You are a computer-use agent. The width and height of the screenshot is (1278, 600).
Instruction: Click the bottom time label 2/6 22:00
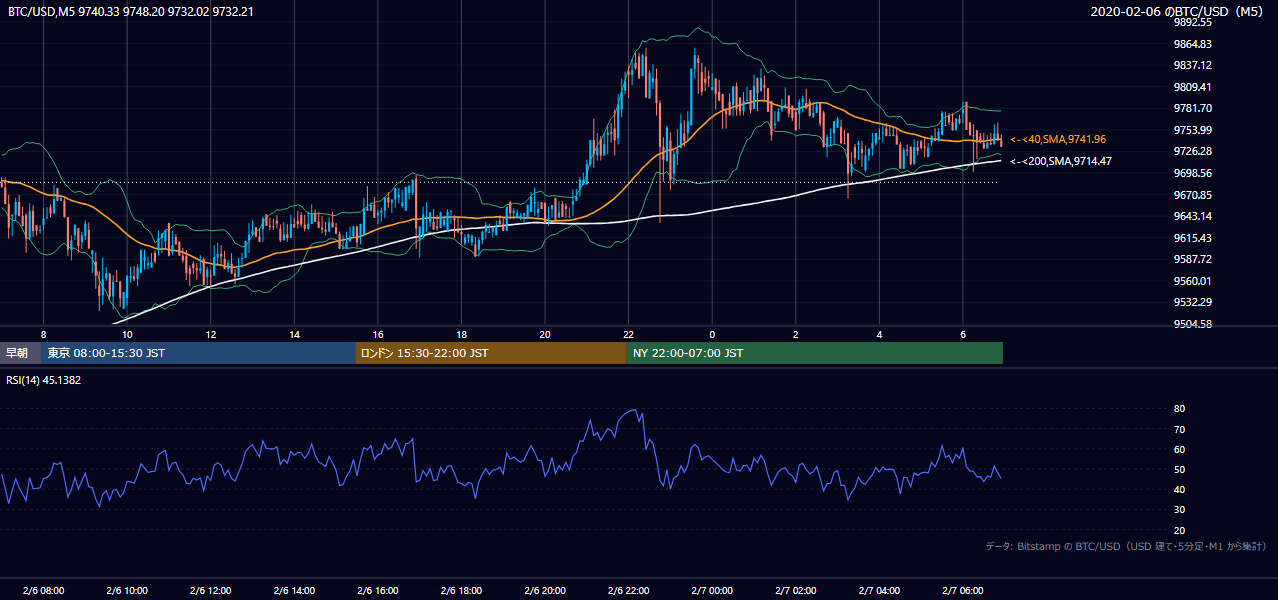point(628,591)
